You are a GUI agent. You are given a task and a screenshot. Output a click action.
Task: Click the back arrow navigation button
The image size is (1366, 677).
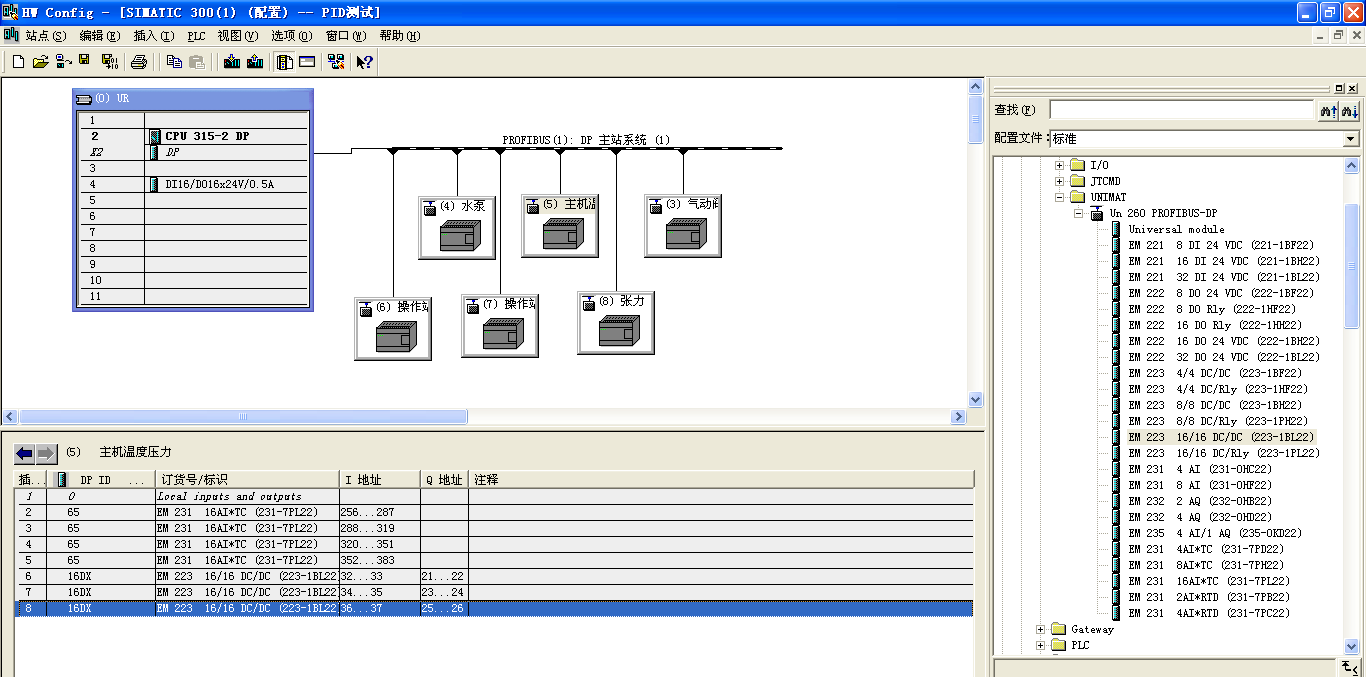point(25,454)
